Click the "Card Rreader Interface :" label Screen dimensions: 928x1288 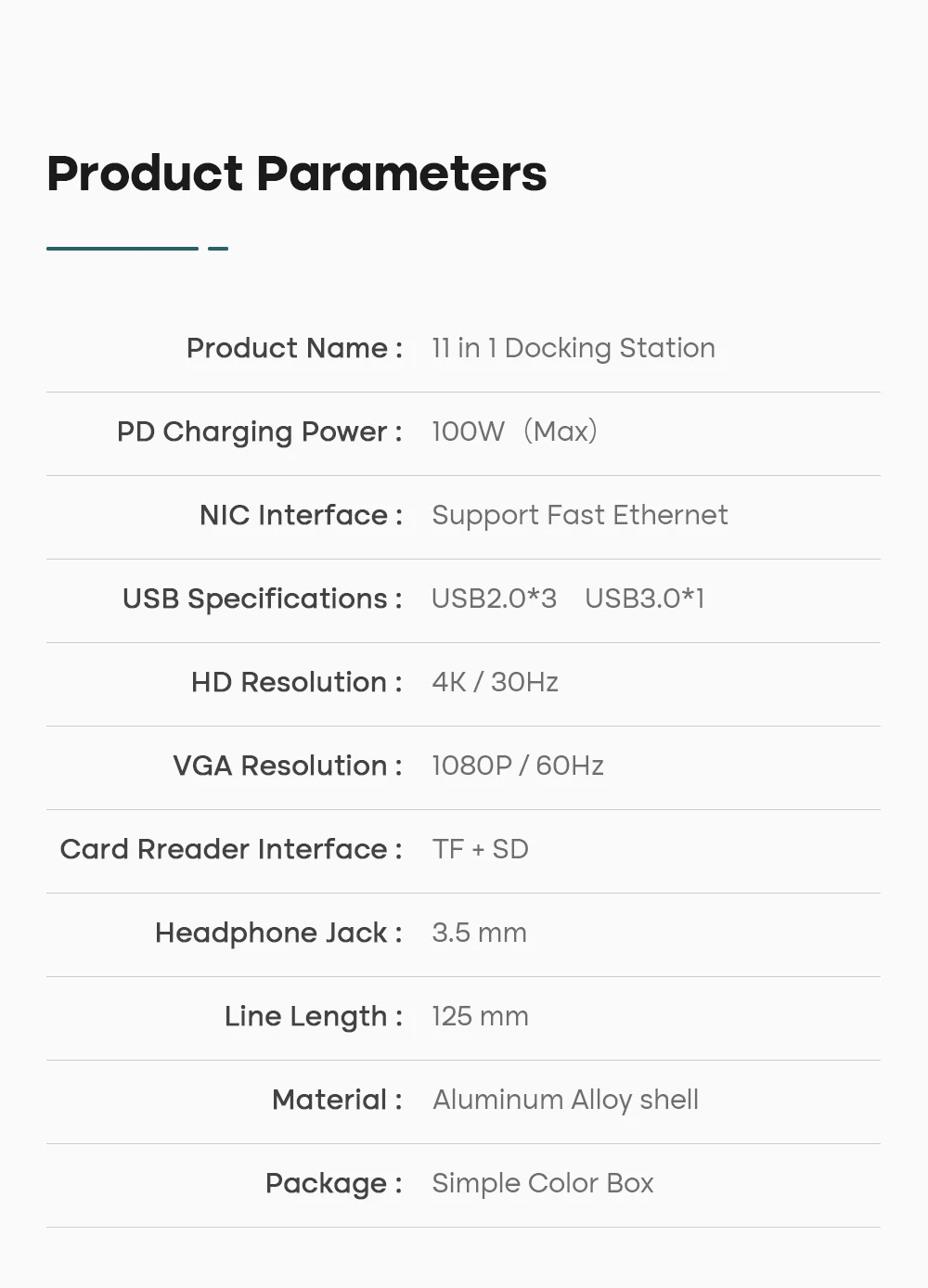point(231,849)
